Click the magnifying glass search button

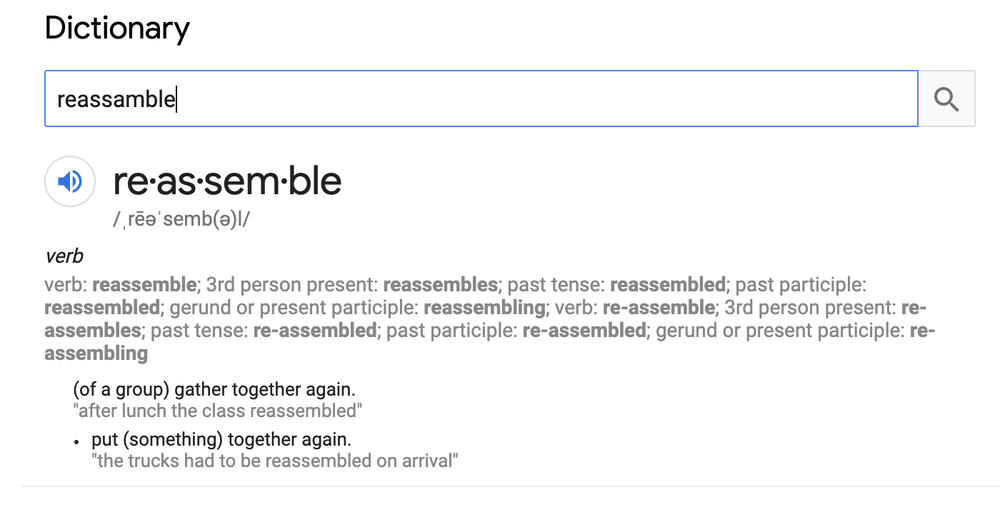tap(946, 99)
